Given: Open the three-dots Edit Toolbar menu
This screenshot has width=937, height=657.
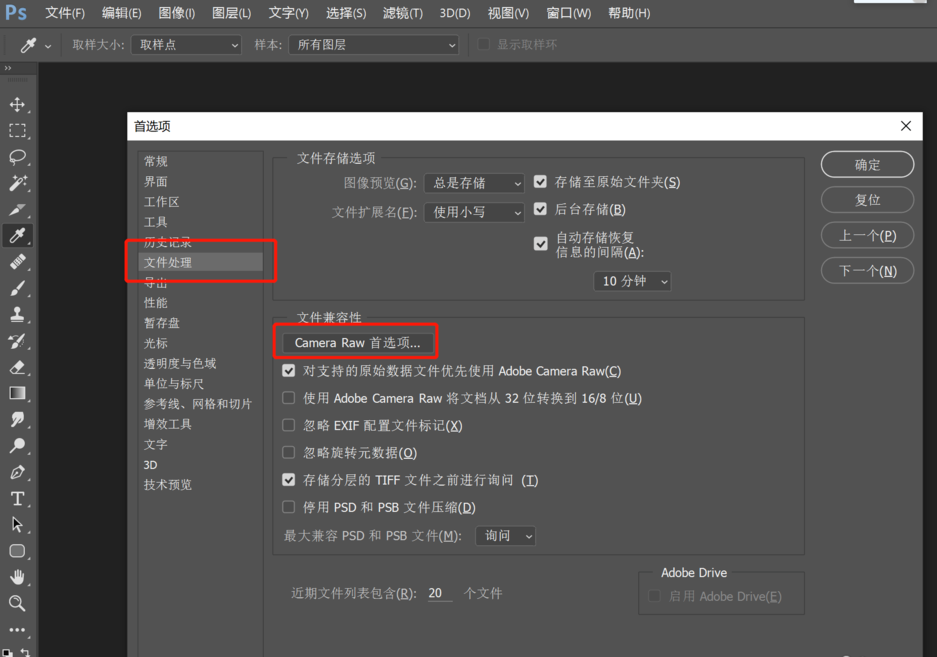Looking at the screenshot, I should pyautogui.click(x=17, y=630).
